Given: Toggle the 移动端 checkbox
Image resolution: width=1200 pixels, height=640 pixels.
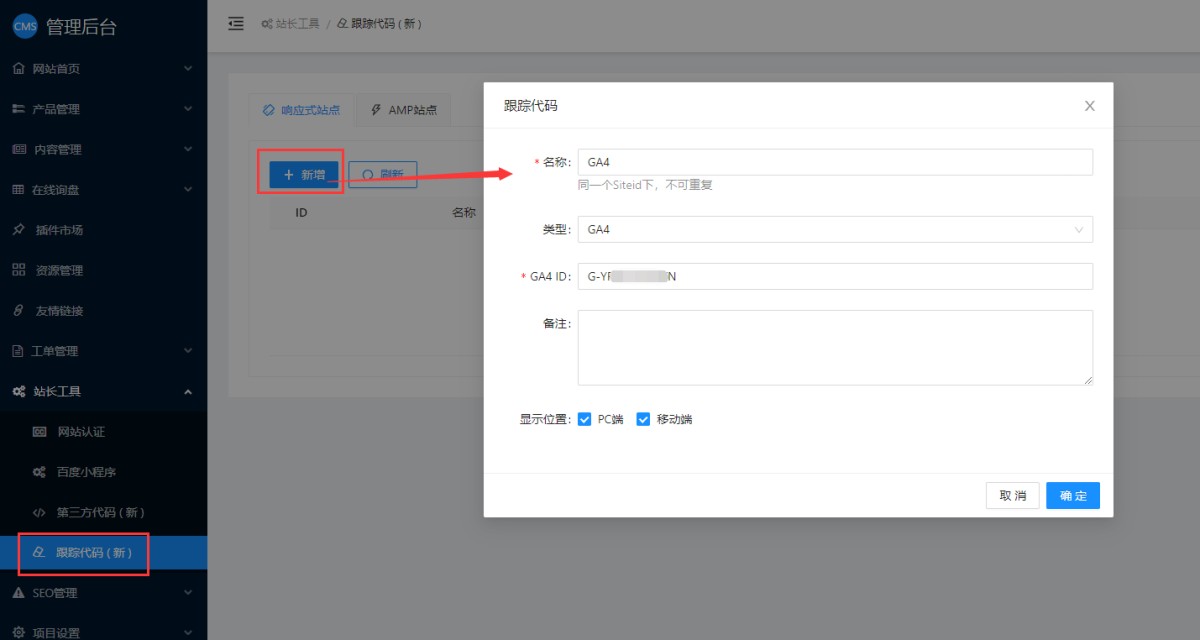Looking at the screenshot, I should tap(643, 419).
